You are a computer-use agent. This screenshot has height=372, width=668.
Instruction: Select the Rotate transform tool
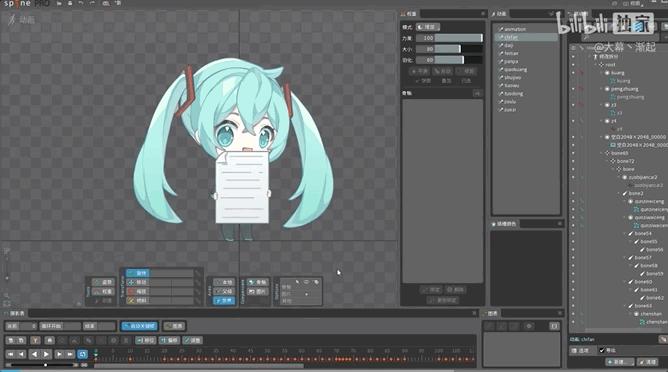point(138,273)
